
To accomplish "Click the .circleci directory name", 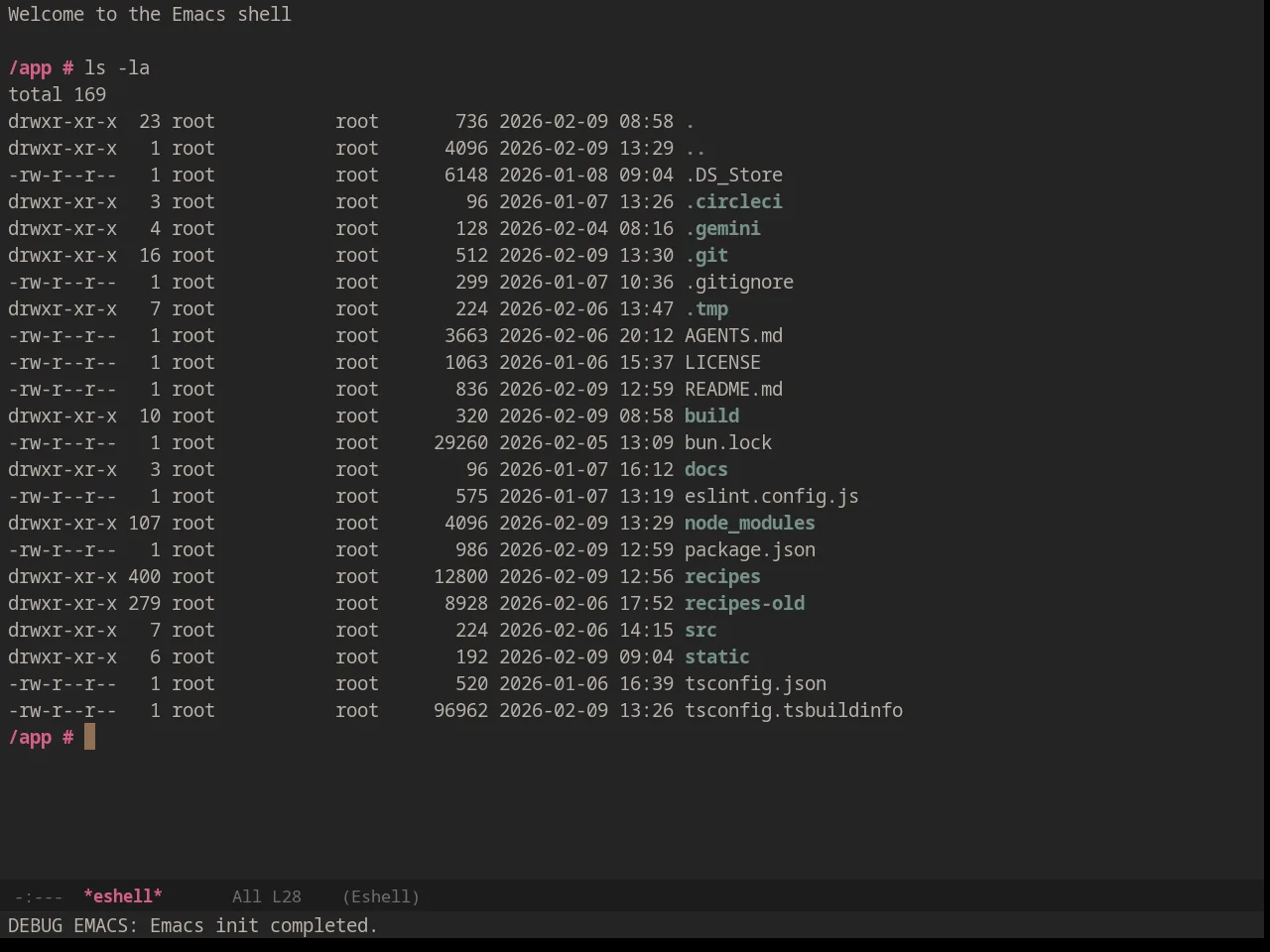I will click(x=733, y=201).
